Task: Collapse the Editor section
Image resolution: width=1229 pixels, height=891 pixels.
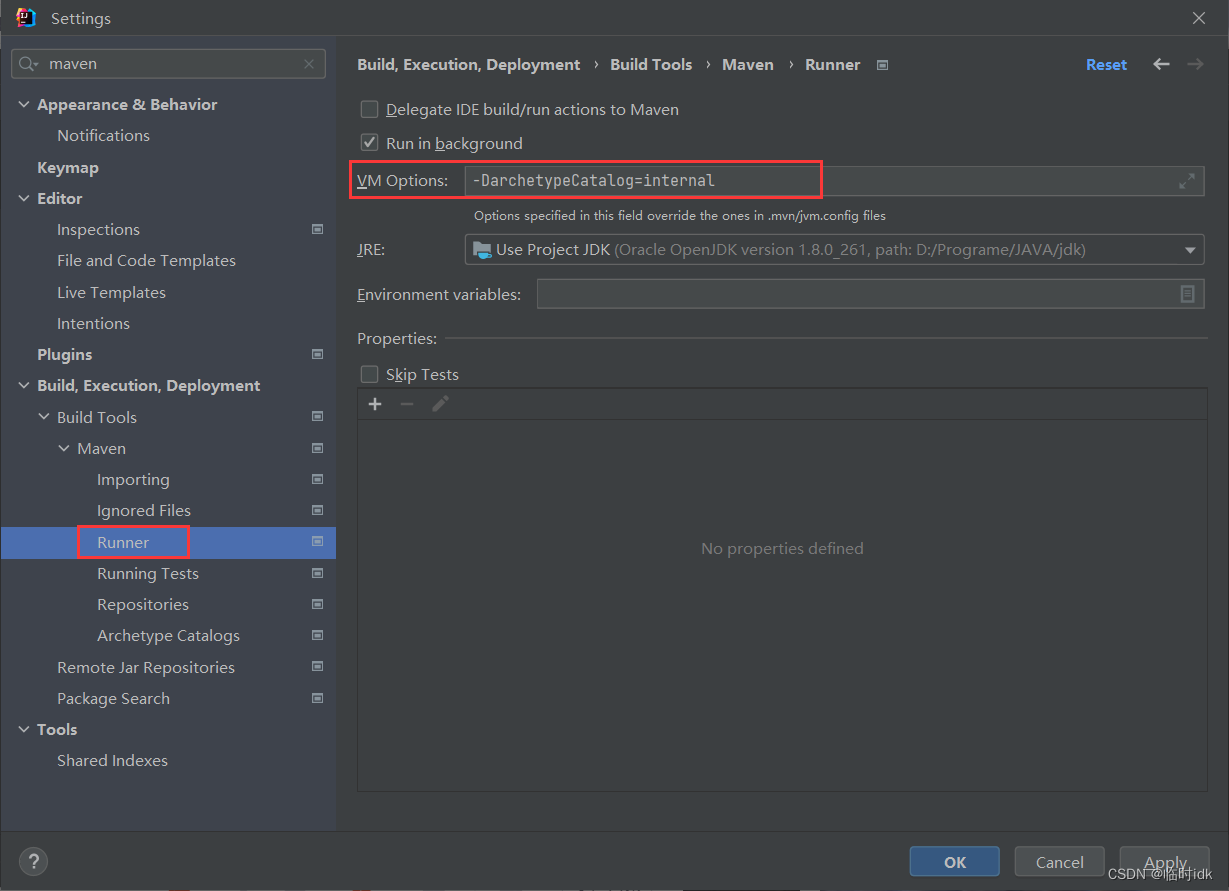Action: [x=24, y=198]
